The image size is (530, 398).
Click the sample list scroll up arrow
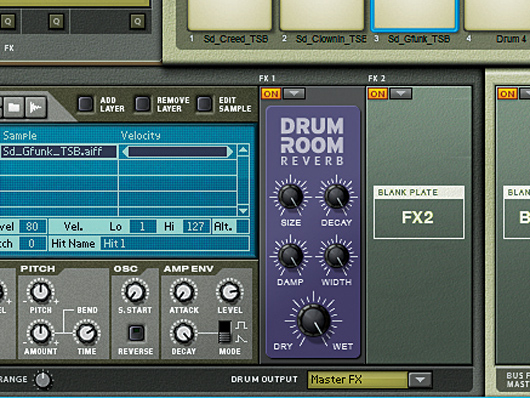tap(243, 150)
